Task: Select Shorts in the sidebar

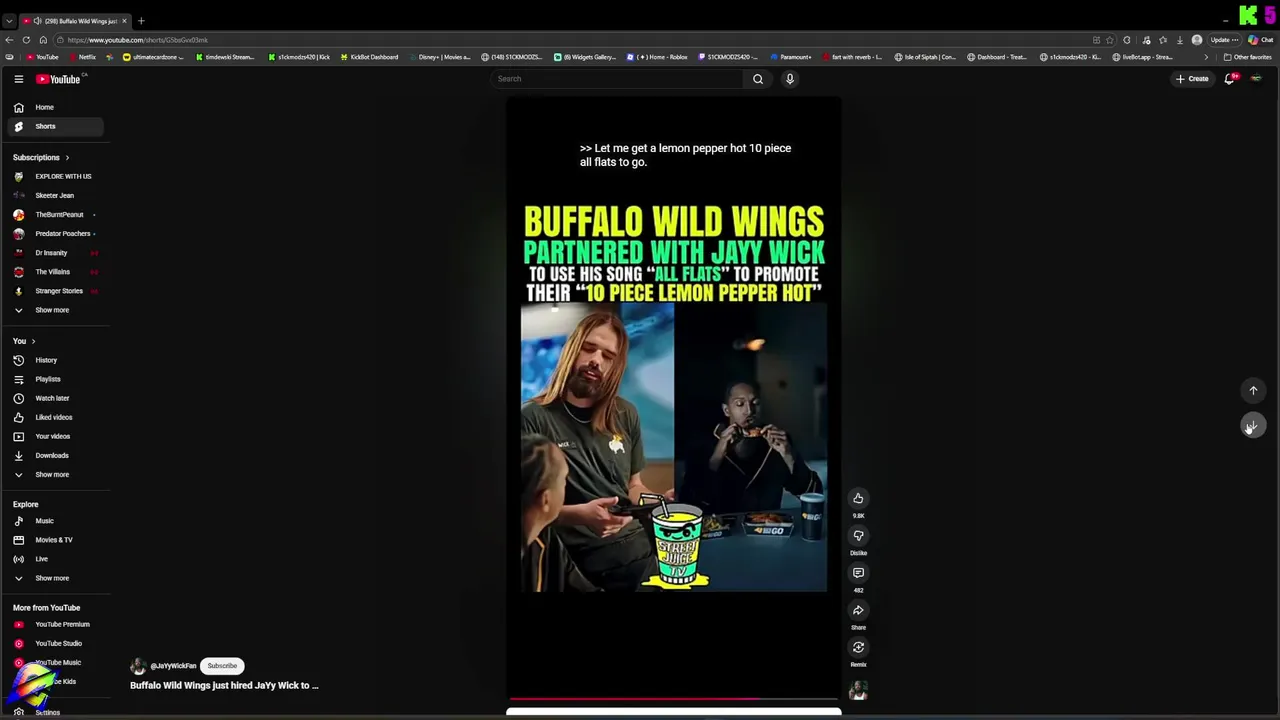Action: coord(56,126)
